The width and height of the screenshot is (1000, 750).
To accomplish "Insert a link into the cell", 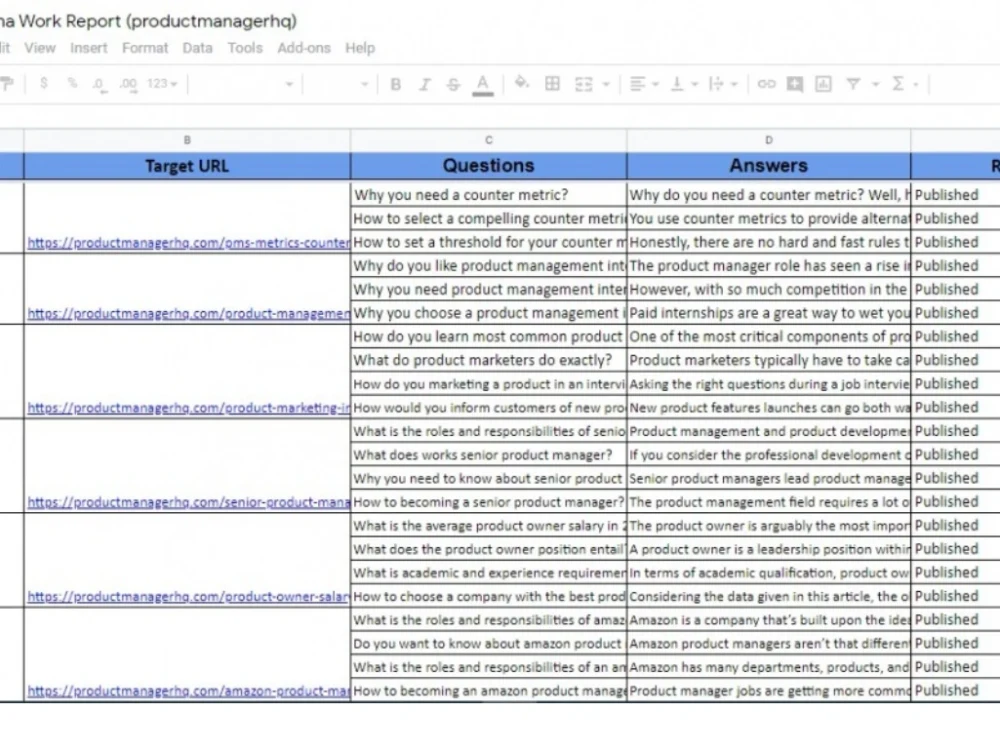I will 765,83.
